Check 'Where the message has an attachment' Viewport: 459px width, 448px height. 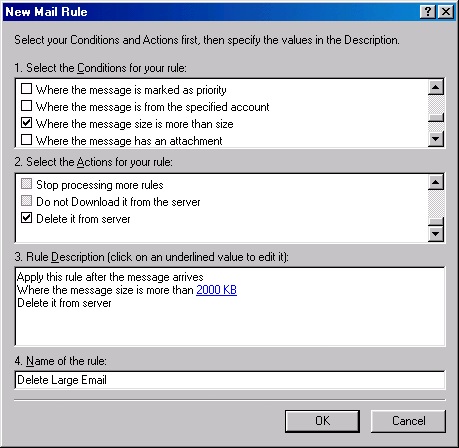pyautogui.click(x=27, y=140)
